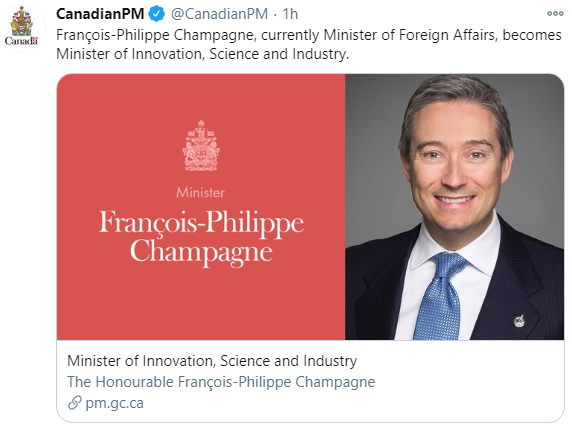Click the tweet text about Foreign Affairs
This screenshot has width=572, height=430.
(309, 44)
